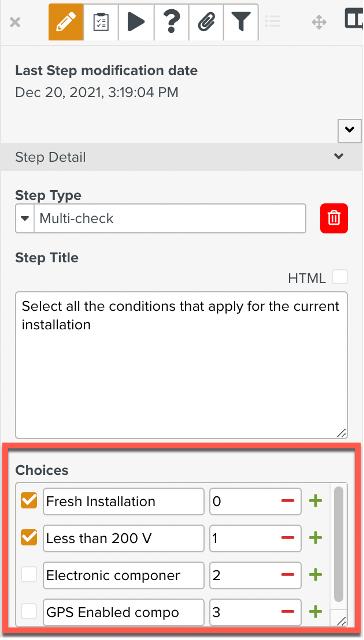
Task: Enable the HTML checkbox for Step Title
Action: pos(340,277)
